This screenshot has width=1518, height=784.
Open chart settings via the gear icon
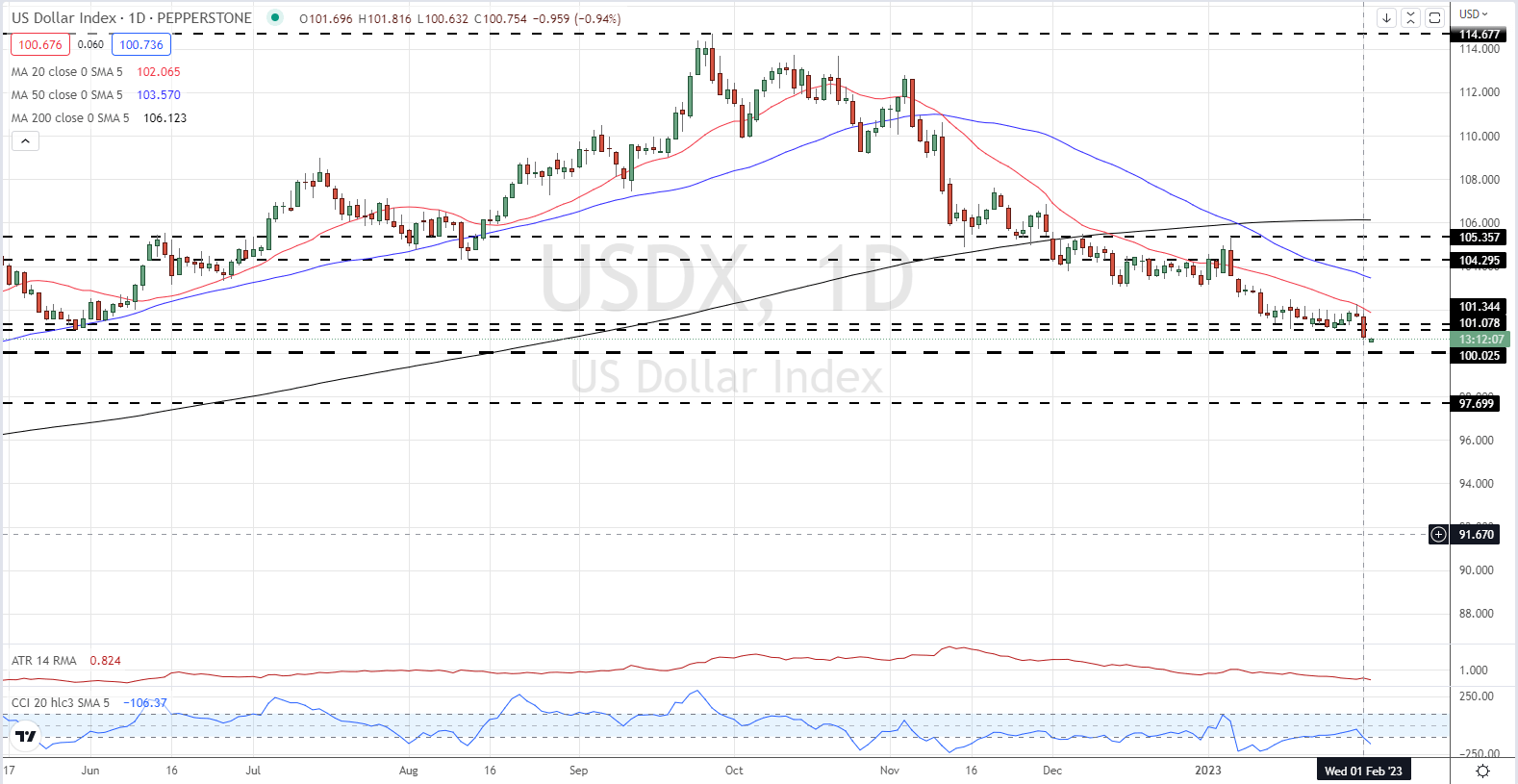coord(1483,771)
